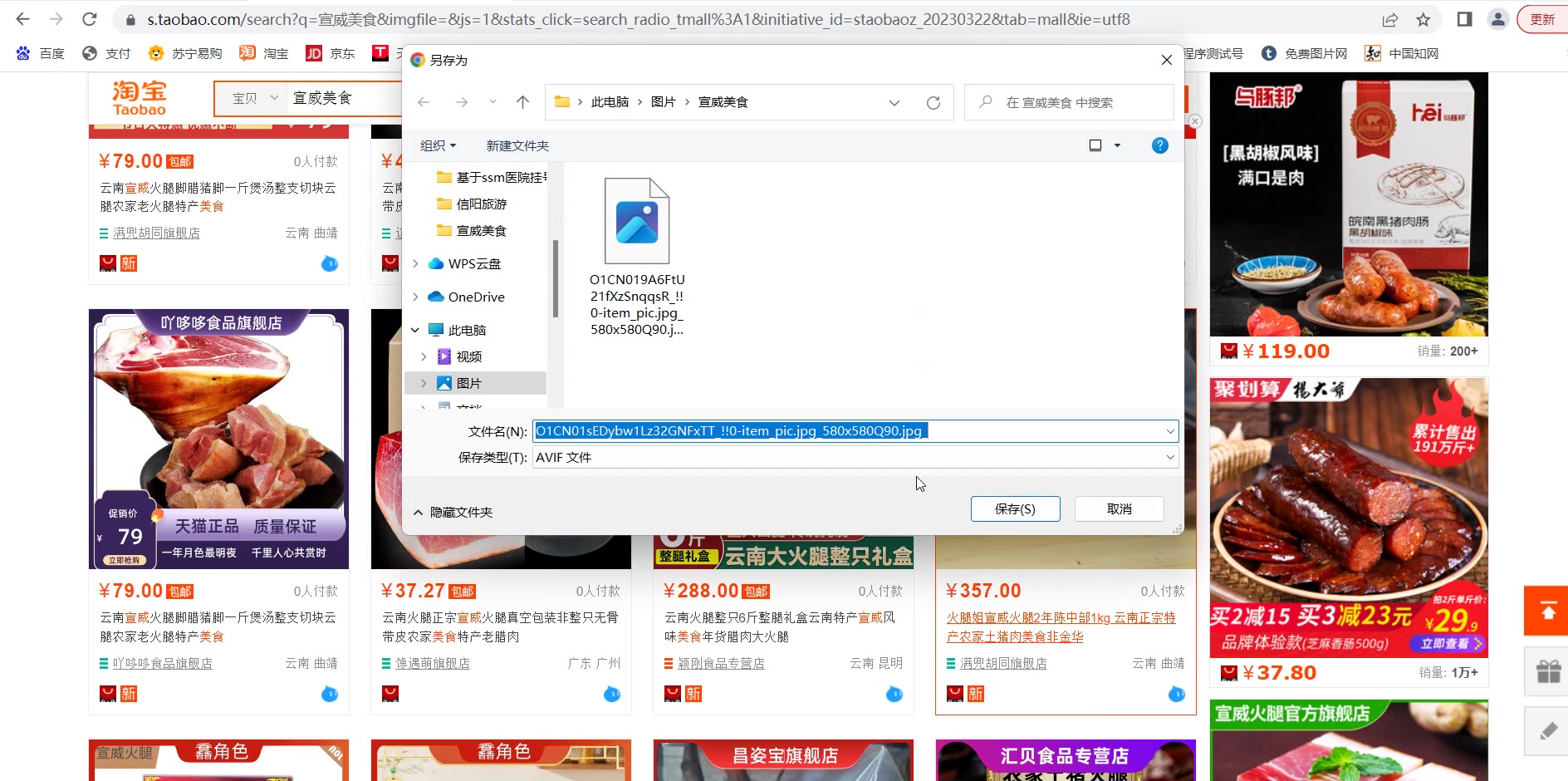This screenshot has height=781, width=1568.
Task: Click the browser forward arrow
Action: [x=56, y=19]
